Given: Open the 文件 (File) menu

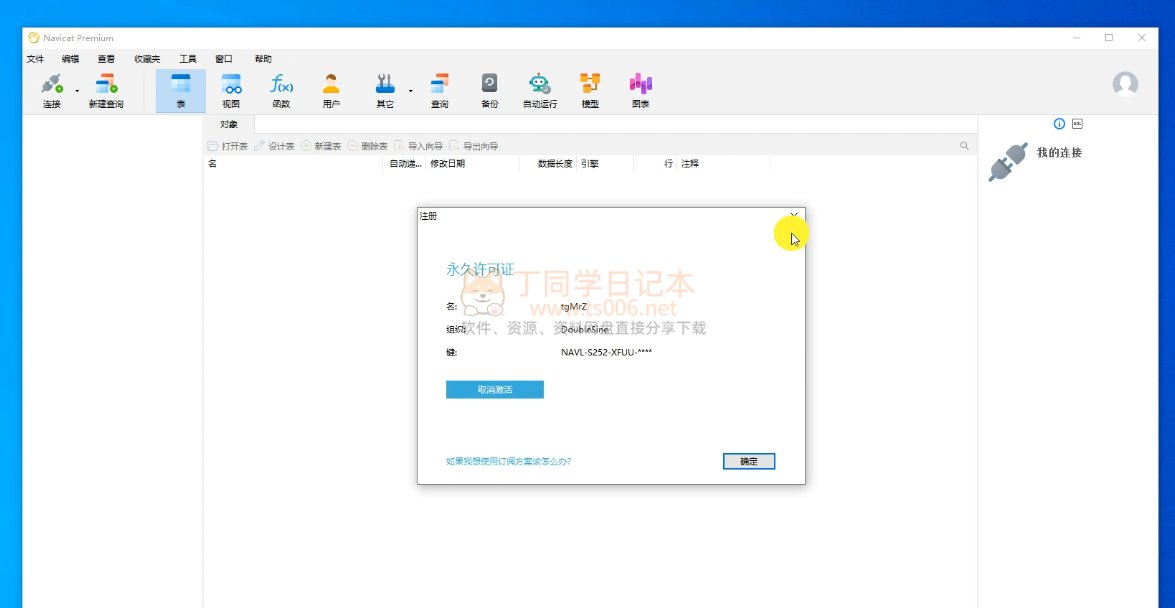Looking at the screenshot, I should coord(35,59).
